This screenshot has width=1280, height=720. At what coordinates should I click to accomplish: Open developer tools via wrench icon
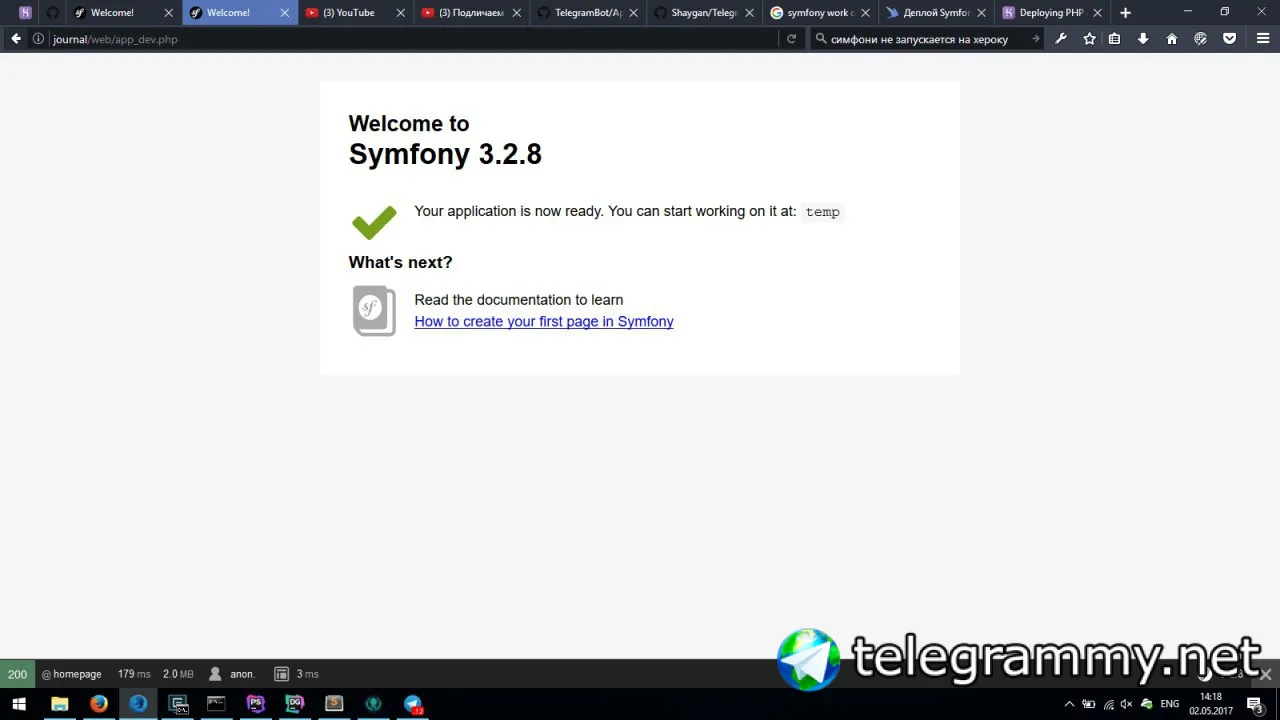tap(1061, 39)
